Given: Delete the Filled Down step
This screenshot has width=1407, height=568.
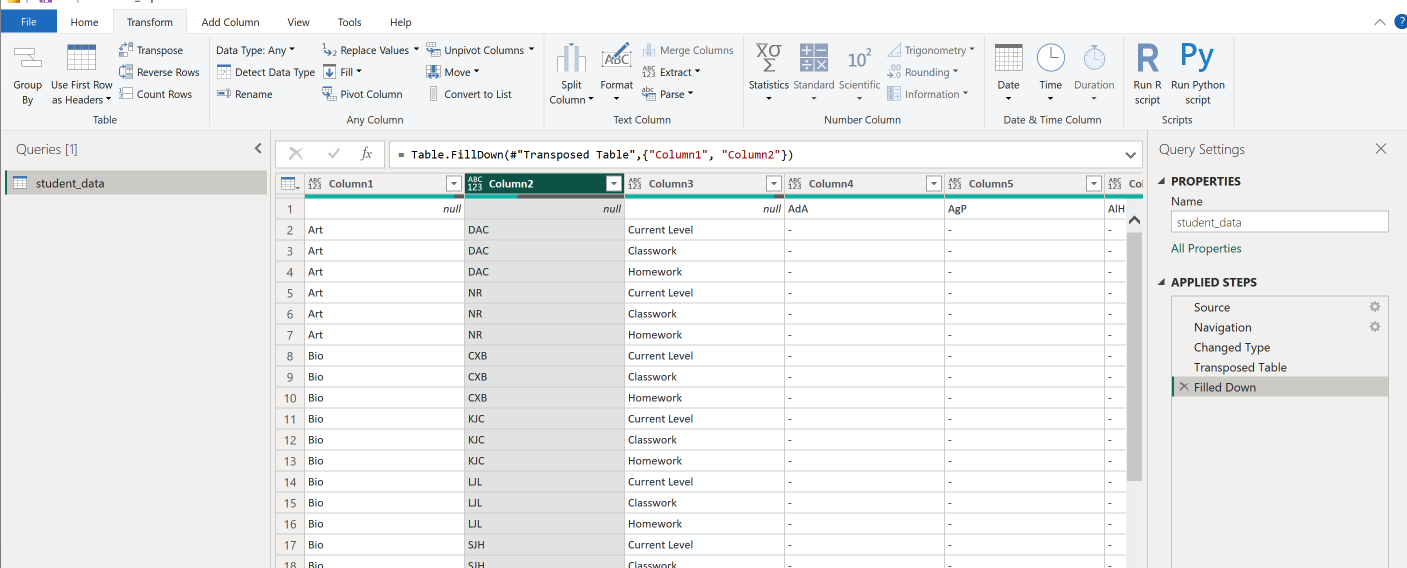Looking at the screenshot, I should click(1184, 387).
